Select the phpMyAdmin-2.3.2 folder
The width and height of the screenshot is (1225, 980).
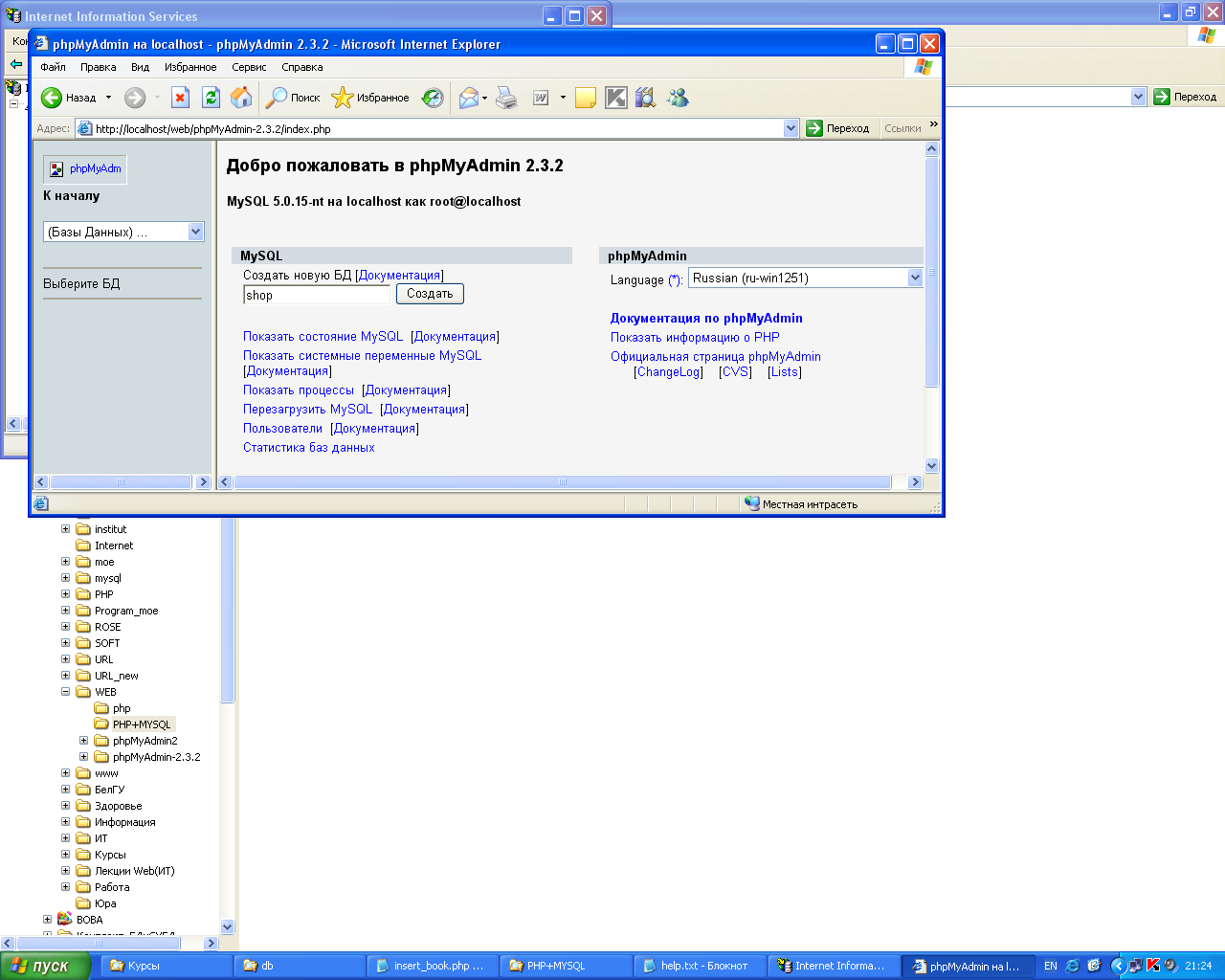(x=156, y=757)
